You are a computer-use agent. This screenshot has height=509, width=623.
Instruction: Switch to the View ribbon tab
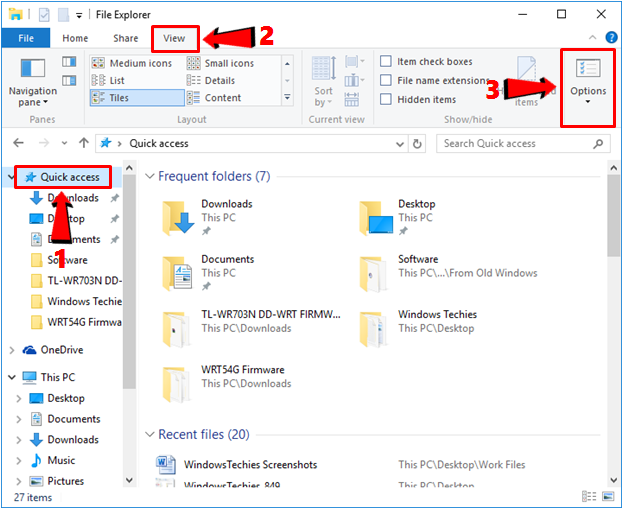(174, 38)
